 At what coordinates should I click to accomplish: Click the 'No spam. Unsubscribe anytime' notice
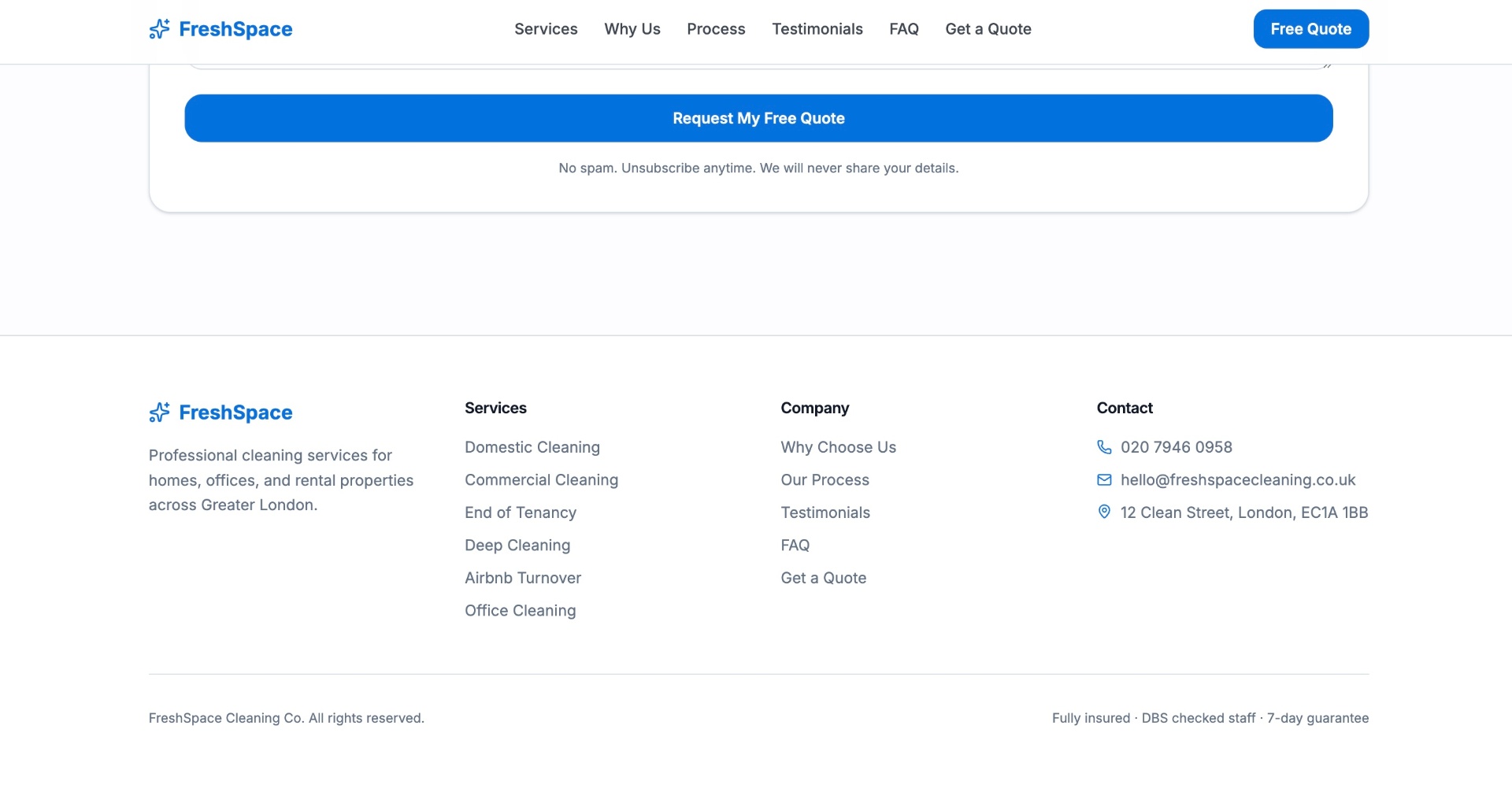[x=758, y=168]
